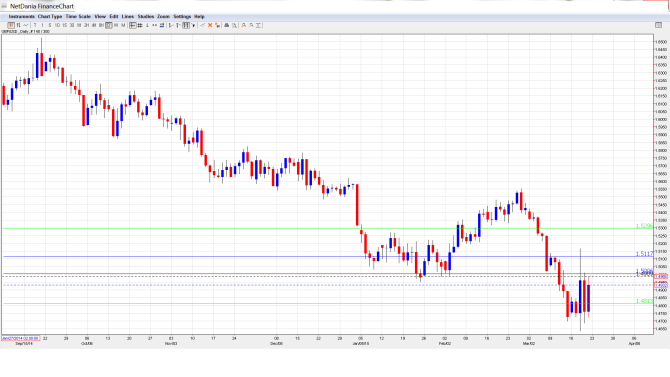
Task: Click the delete-all drawings icon
Action: (217, 25)
